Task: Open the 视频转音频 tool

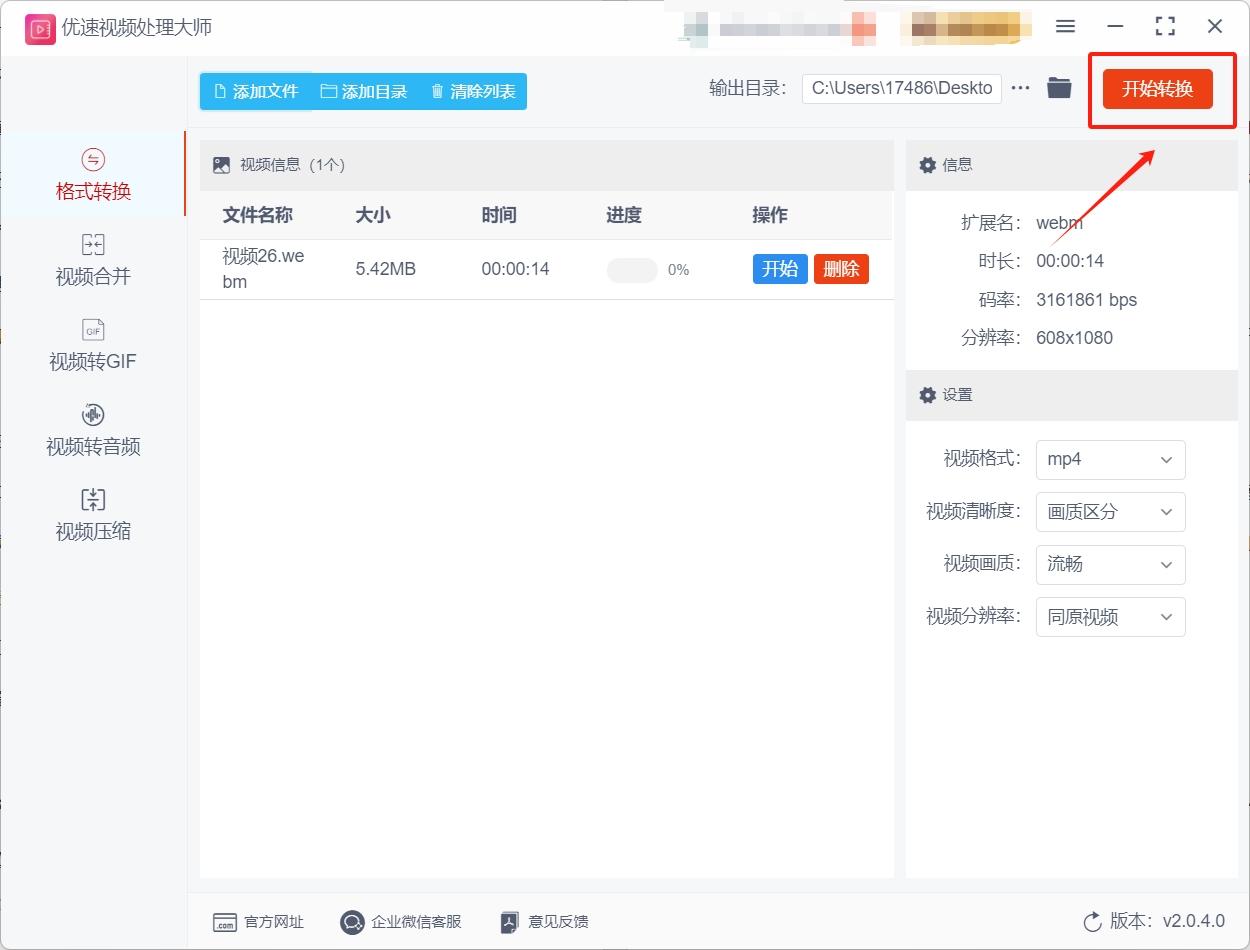Action: click(x=92, y=429)
